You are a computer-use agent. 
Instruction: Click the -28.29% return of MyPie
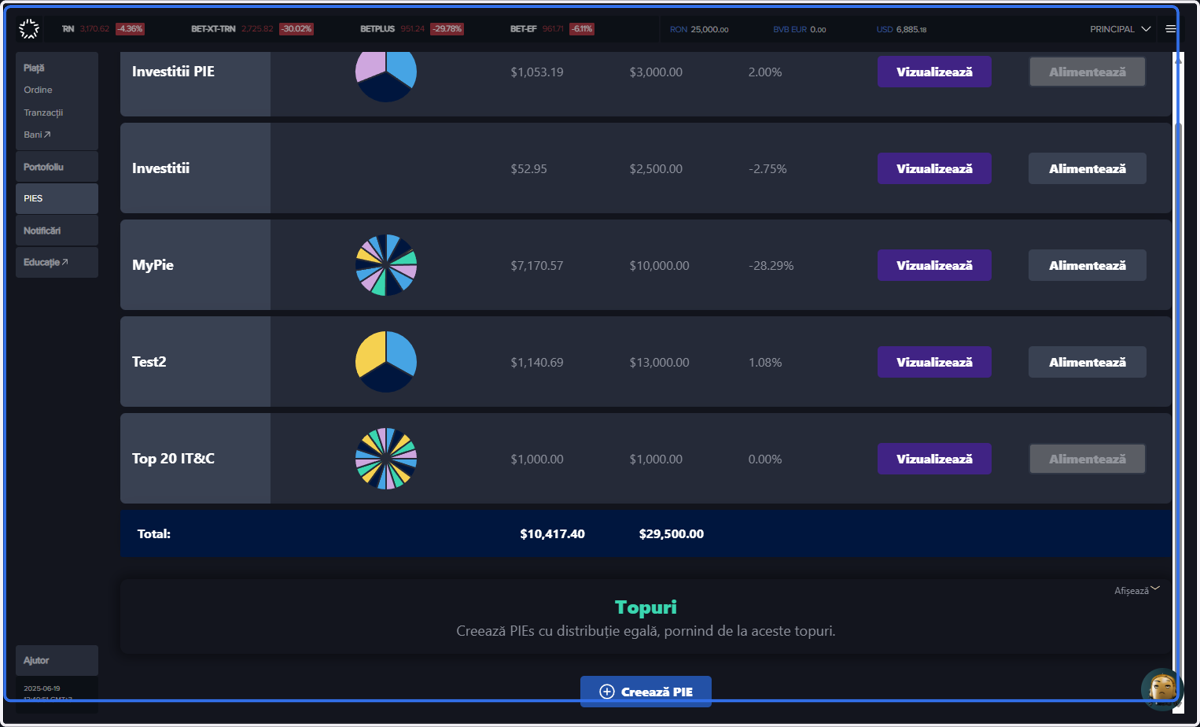pyautogui.click(x=771, y=265)
